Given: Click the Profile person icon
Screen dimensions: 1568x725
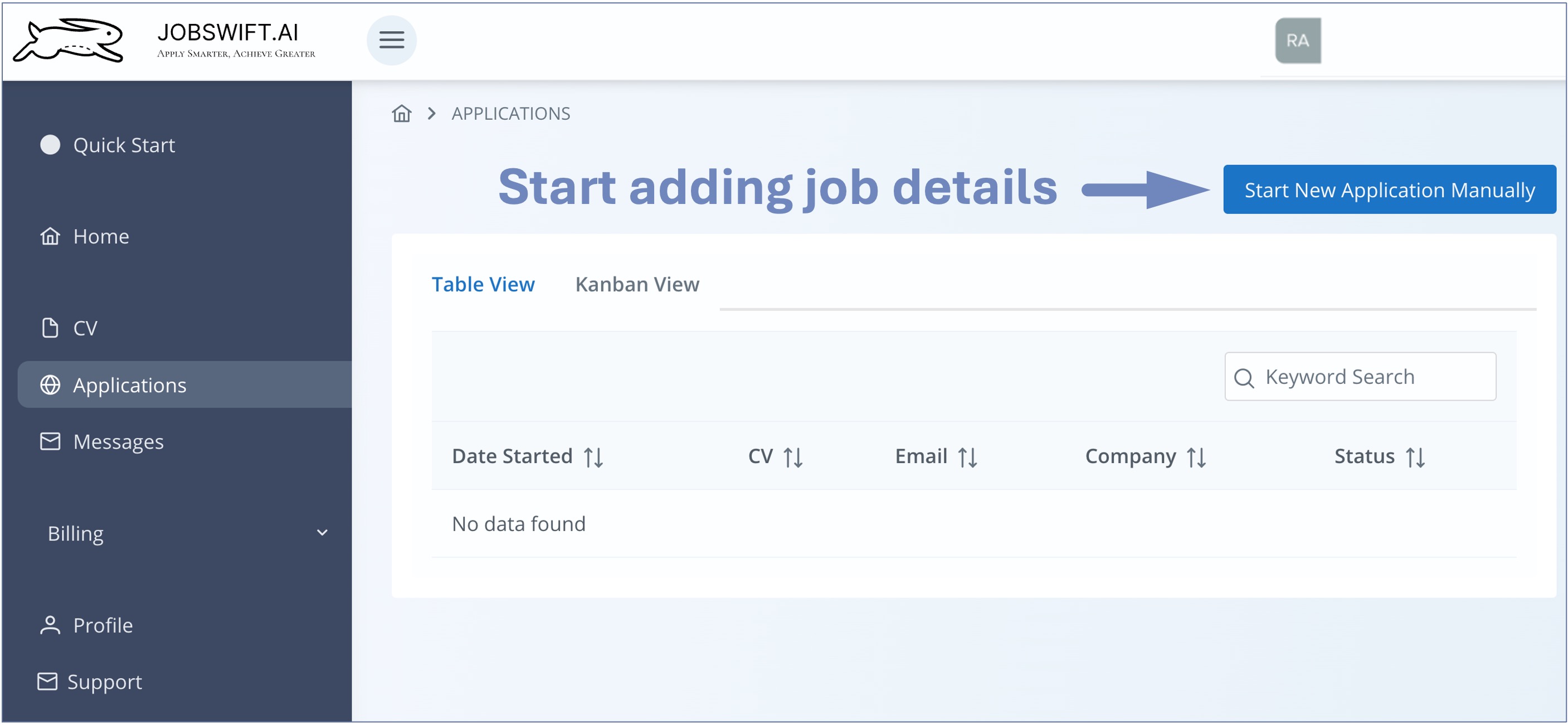Looking at the screenshot, I should (x=50, y=625).
